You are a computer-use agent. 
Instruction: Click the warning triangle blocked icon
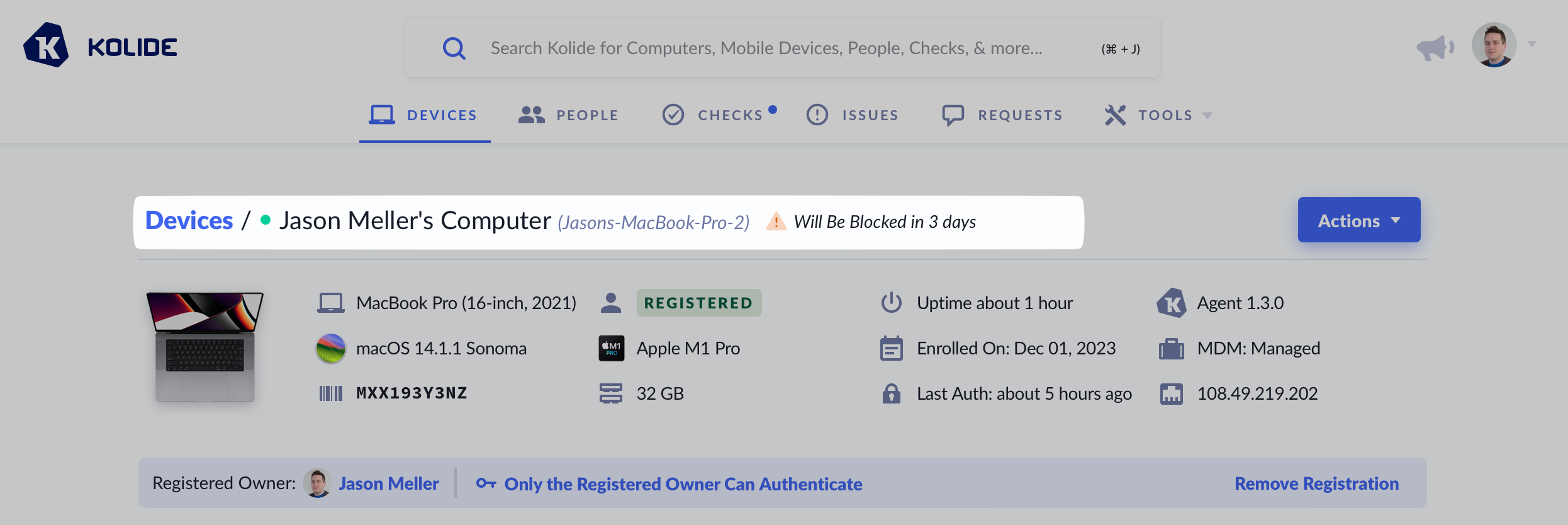click(776, 222)
